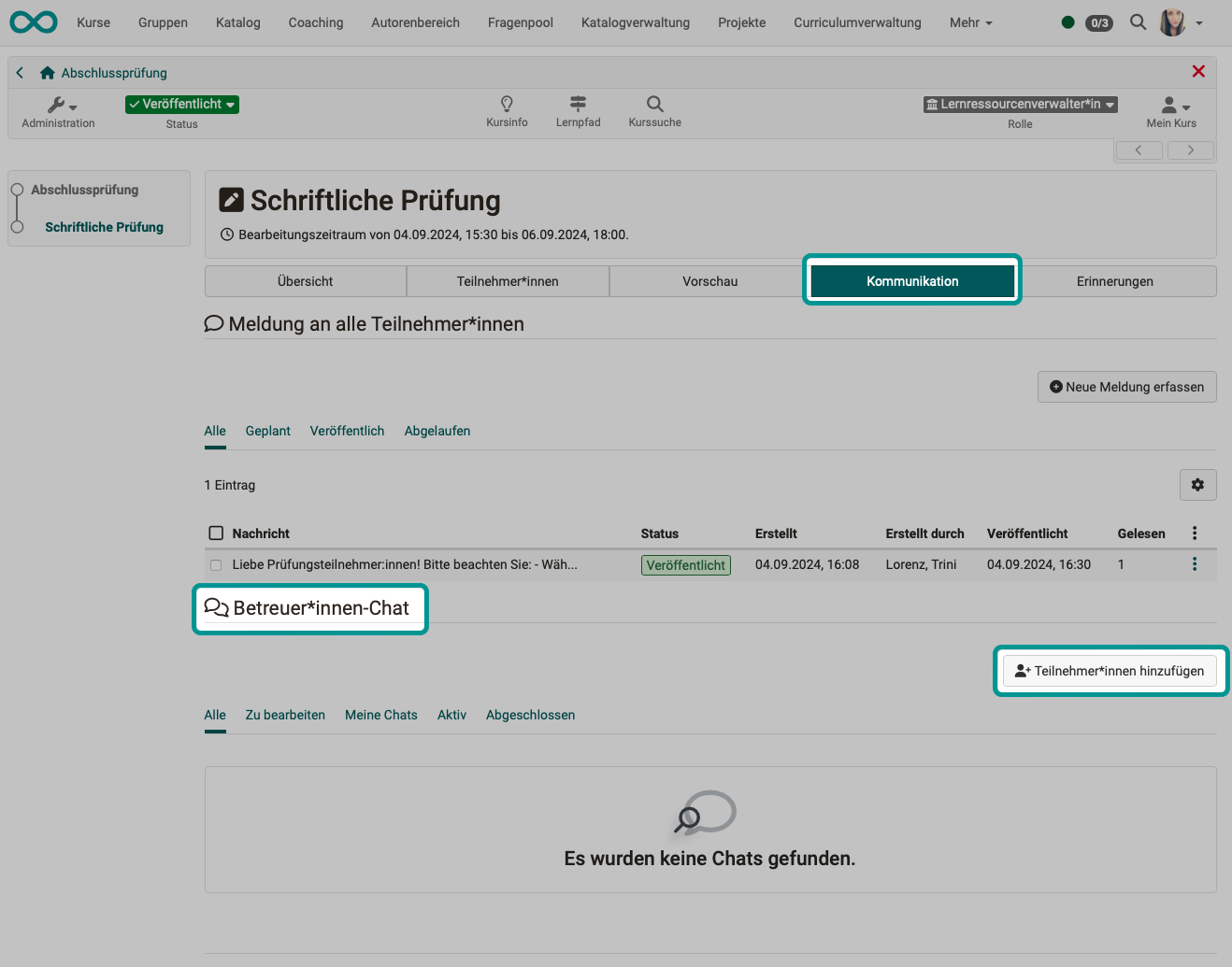This screenshot has width=1232, height=967.
Task: Expand the Mehr menu in the top navigation
Action: [x=969, y=22]
